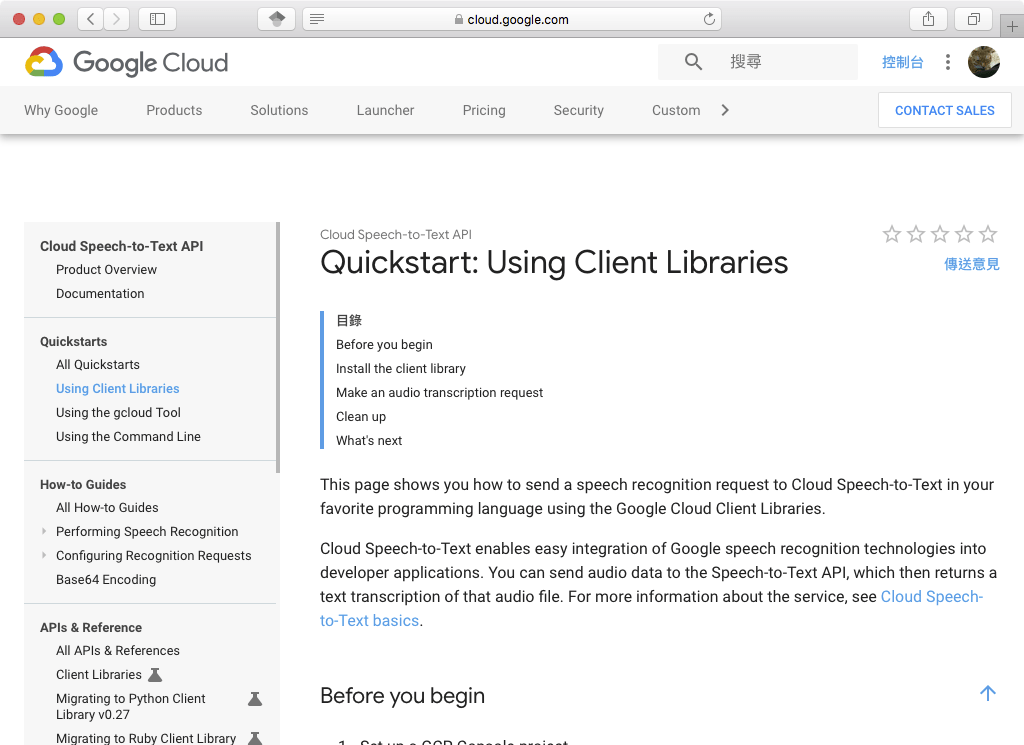Click Cloud Speech-to-Text API breadcrumb
This screenshot has height=745, width=1024.
[x=396, y=234]
